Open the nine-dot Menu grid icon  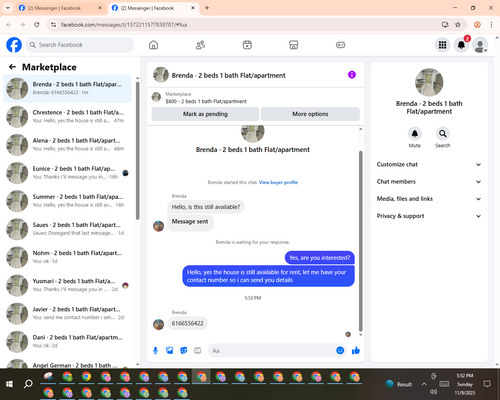tap(442, 45)
